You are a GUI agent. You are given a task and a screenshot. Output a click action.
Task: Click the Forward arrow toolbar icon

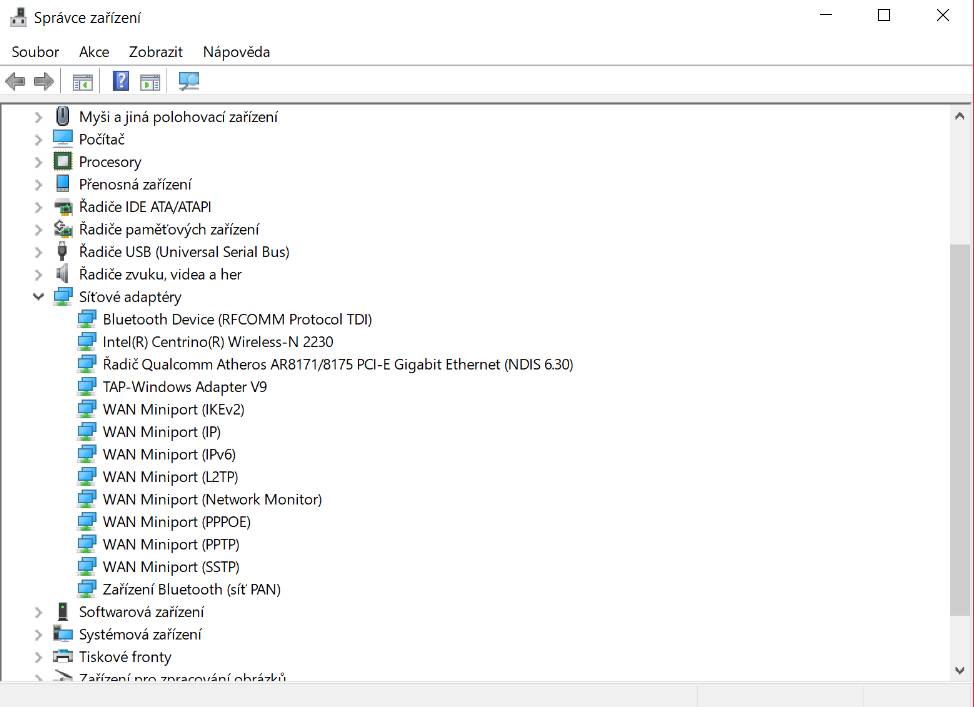click(x=43, y=81)
